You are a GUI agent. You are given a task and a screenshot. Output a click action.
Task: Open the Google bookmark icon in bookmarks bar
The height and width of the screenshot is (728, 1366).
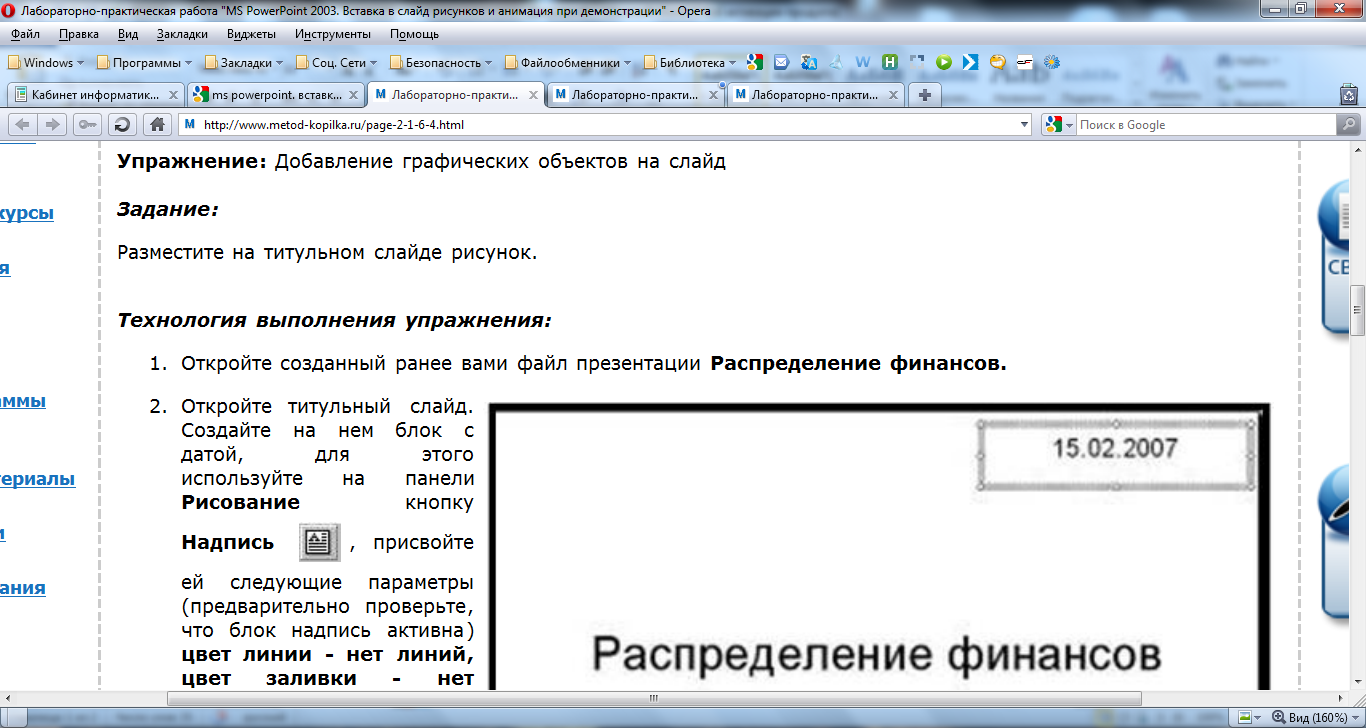click(x=754, y=62)
